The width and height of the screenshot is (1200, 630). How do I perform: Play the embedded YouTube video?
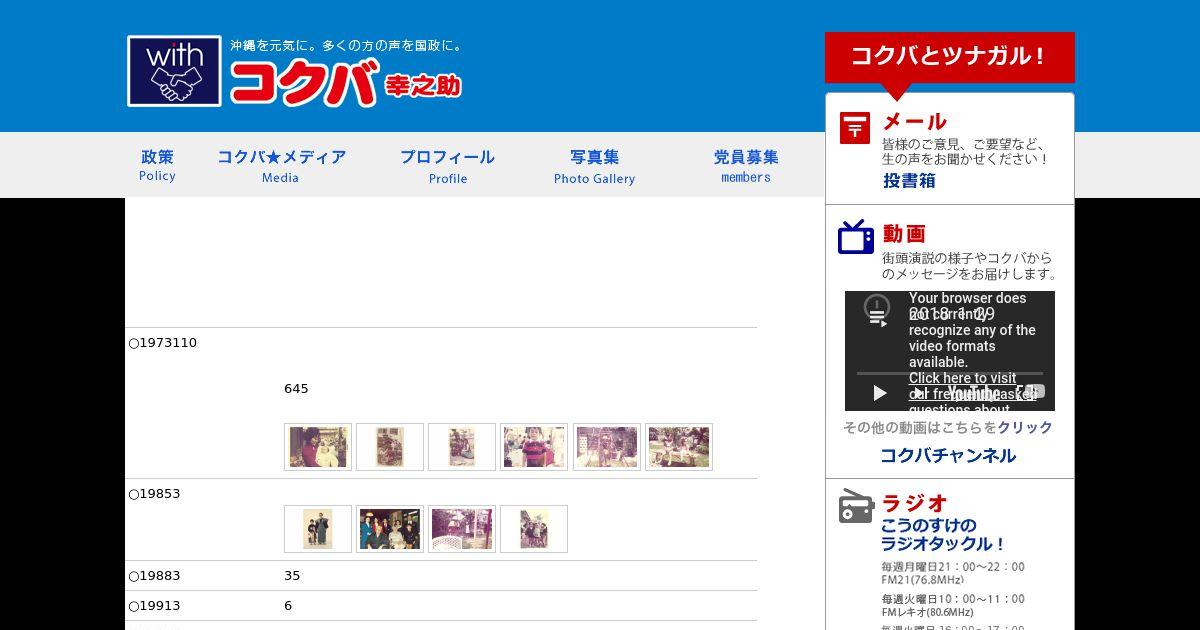[880, 393]
